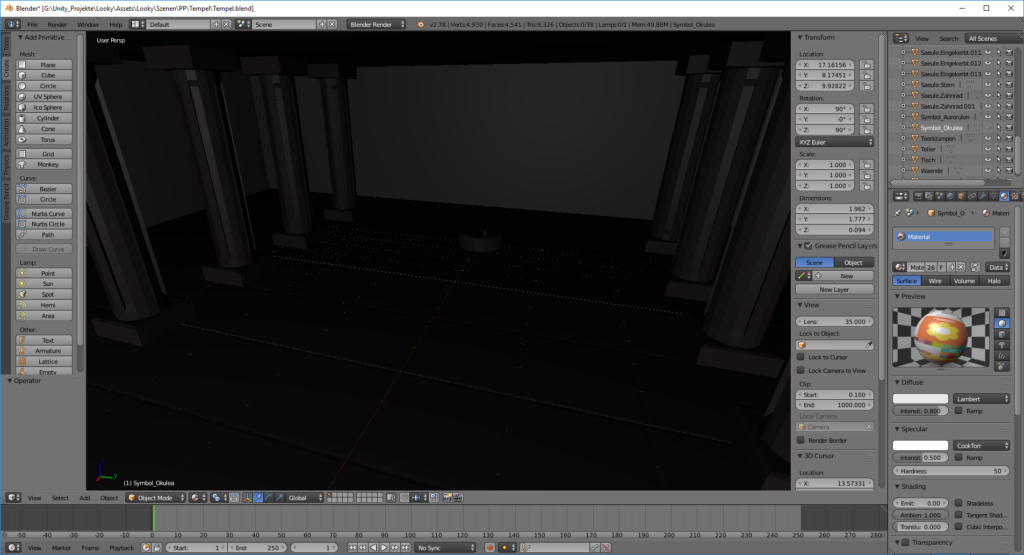Toggle Grease Pencil Layers checkbox
This screenshot has height=555, width=1024.
coord(808,246)
